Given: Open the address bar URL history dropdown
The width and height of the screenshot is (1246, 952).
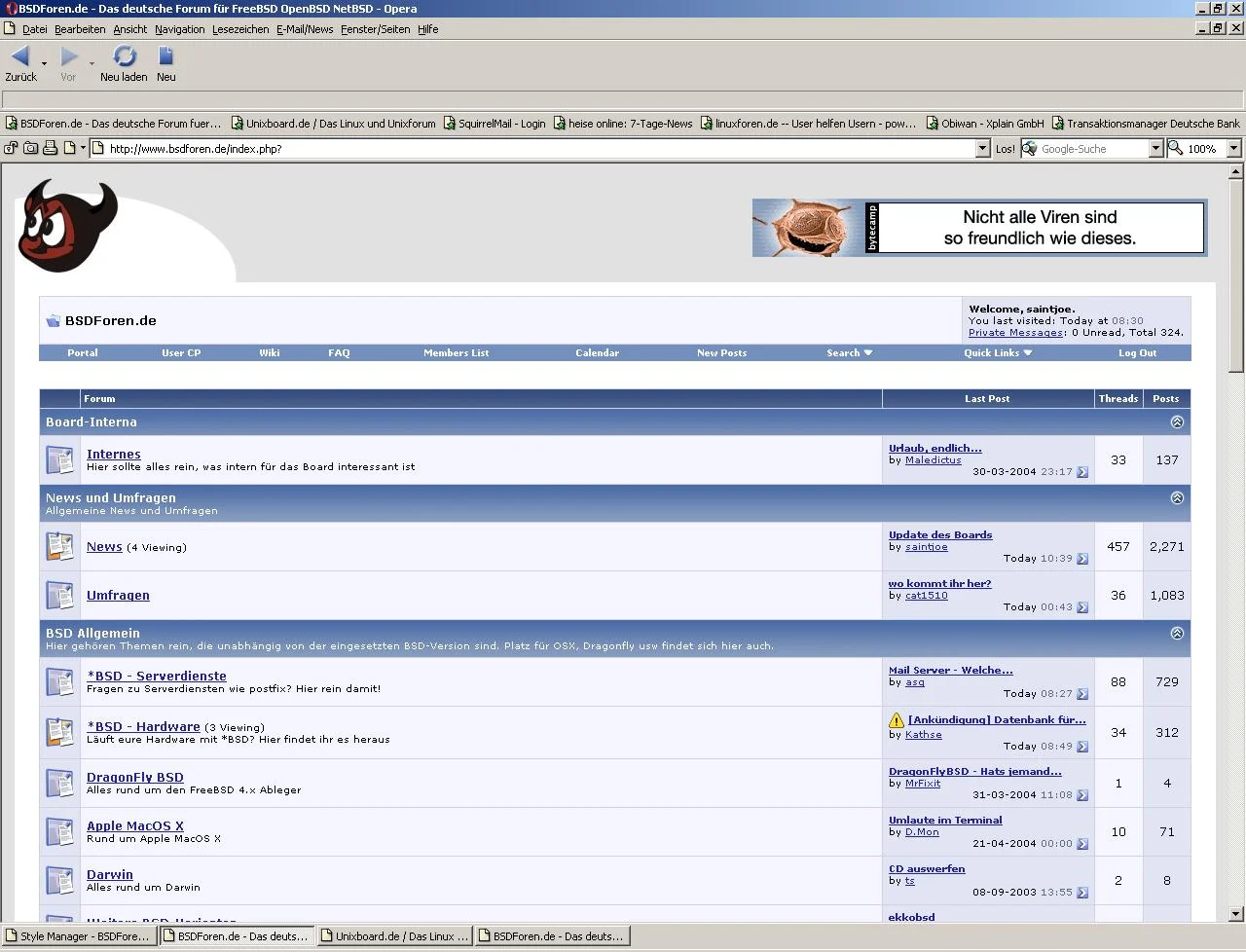Looking at the screenshot, I should click(982, 149).
